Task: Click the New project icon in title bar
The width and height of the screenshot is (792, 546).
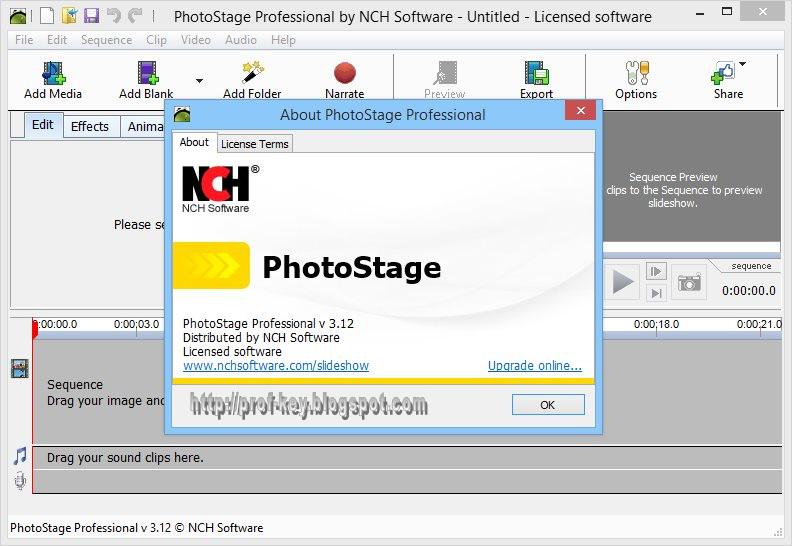Action: 46,15
